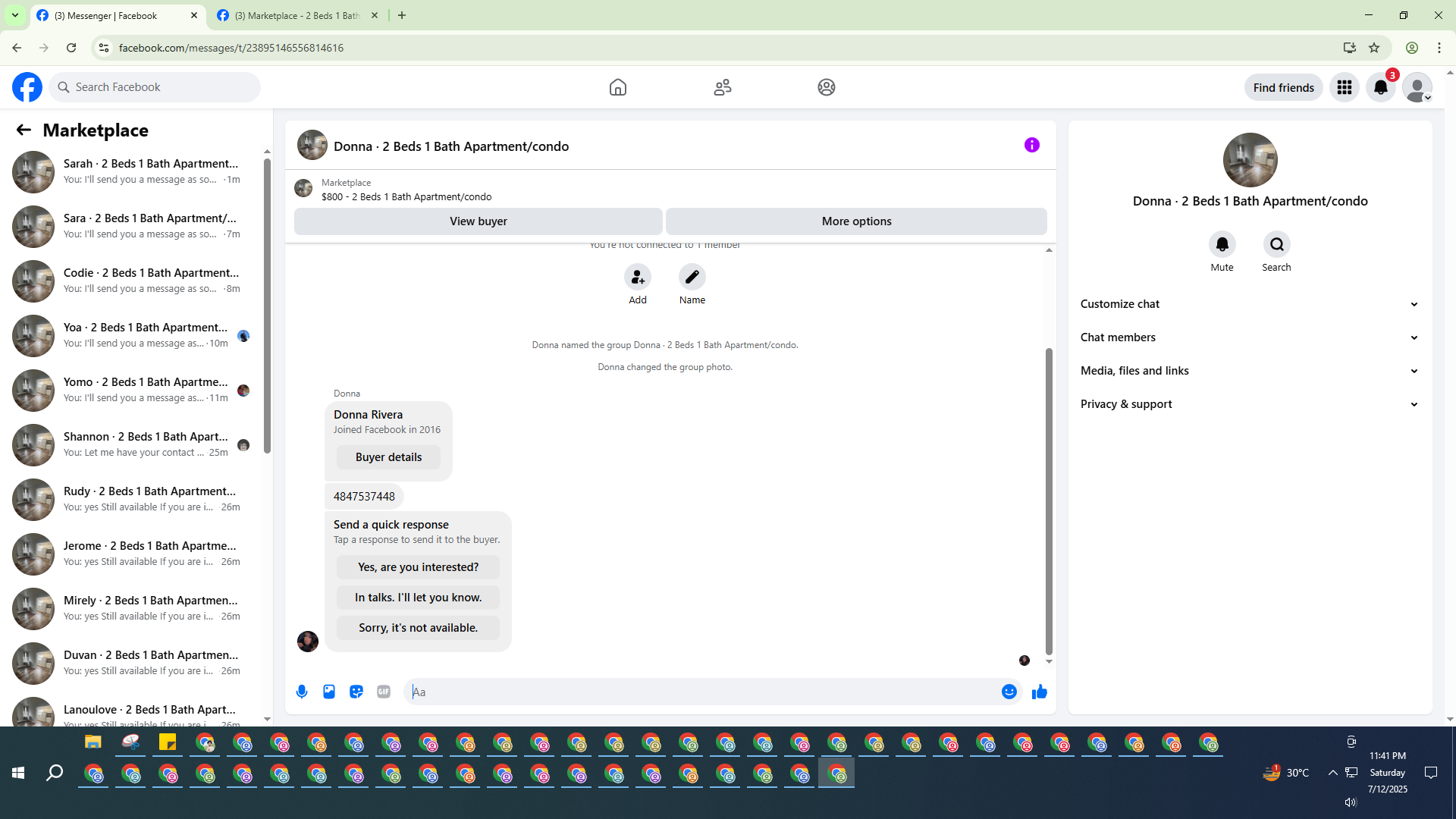
Task: Click the chat messages scrollbar
Action: [x=1049, y=500]
